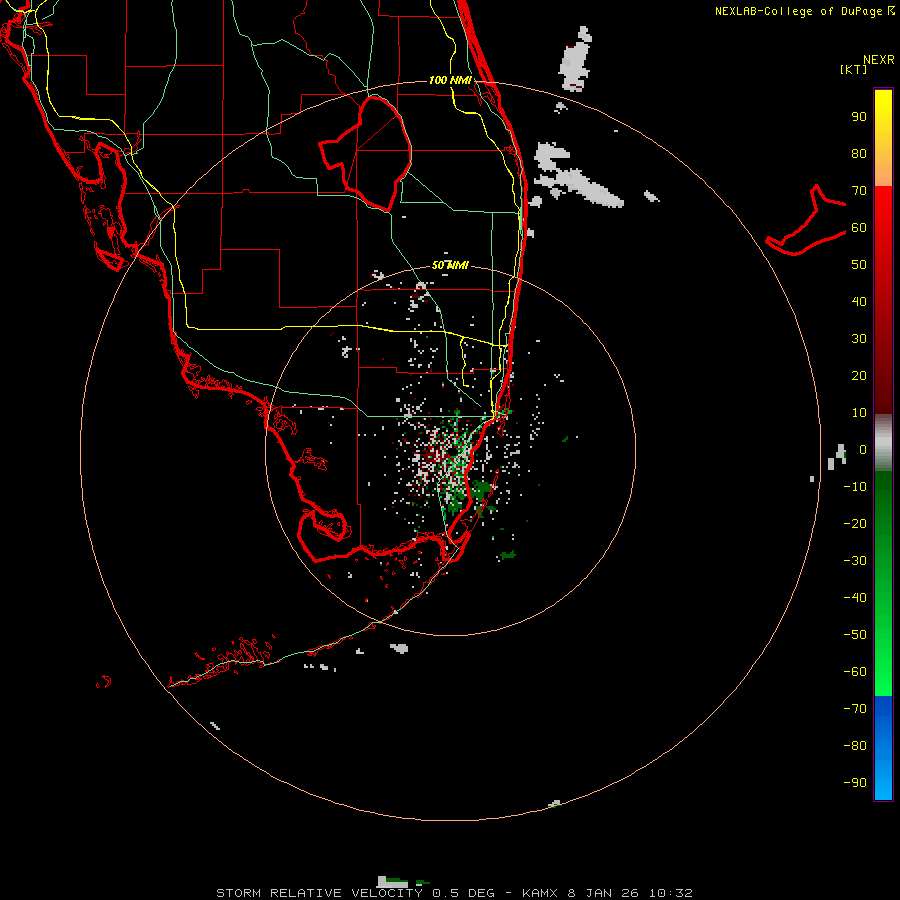This screenshot has width=900, height=900.
Task: Click the 20 value on velocity scale
Action: point(859,376)
